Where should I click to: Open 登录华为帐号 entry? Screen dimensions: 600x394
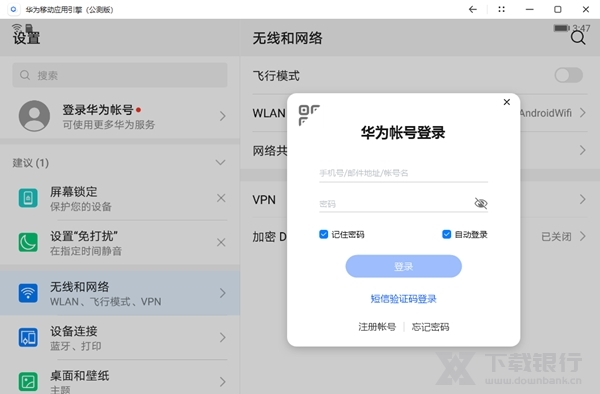click(x=120, y=116)
